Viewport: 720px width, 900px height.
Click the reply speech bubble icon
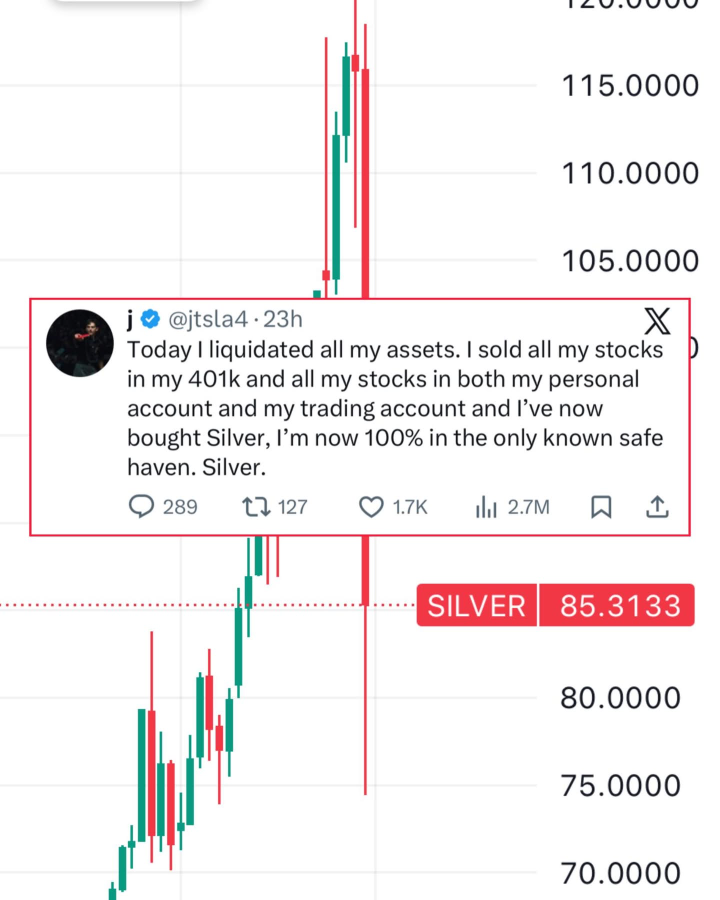click(x=142, y=507)
